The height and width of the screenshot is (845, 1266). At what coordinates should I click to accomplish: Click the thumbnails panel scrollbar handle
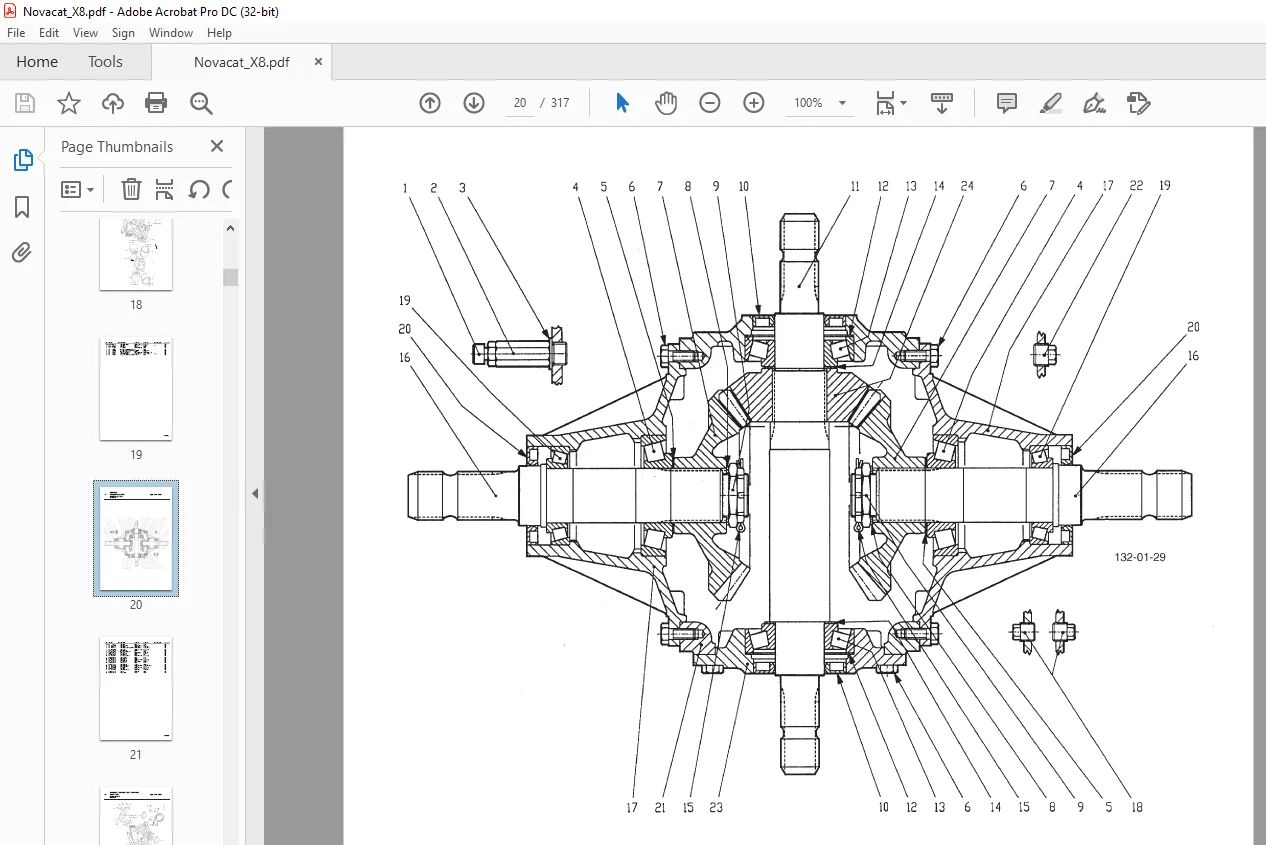231,277
